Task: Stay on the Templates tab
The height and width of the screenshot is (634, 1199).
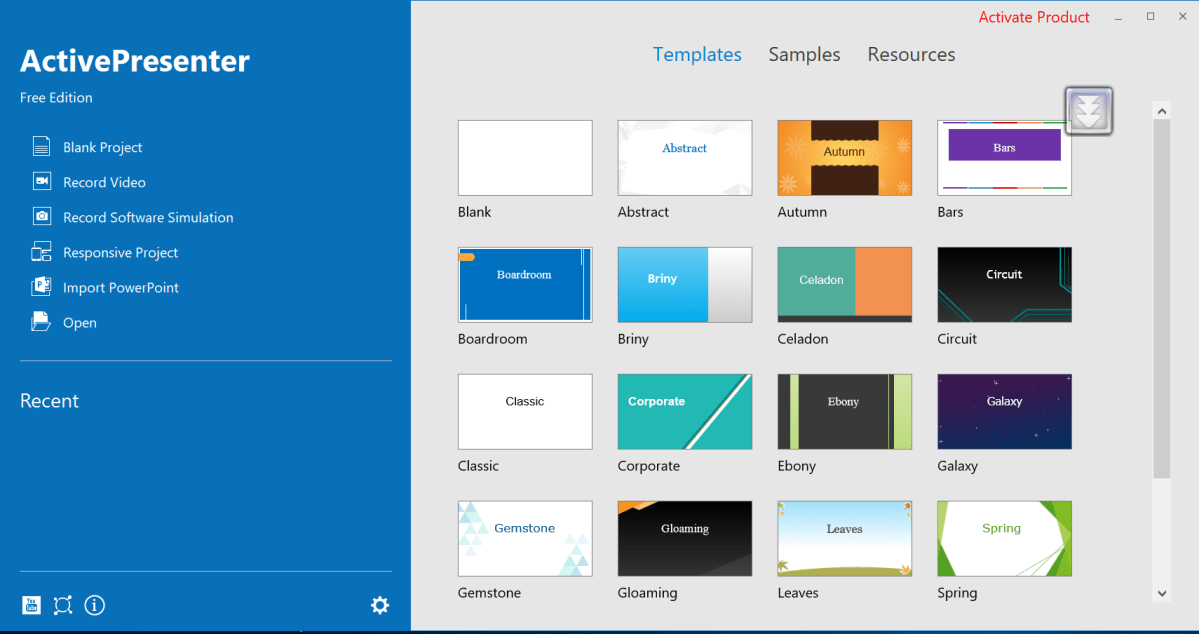Action: click(697, 54)
